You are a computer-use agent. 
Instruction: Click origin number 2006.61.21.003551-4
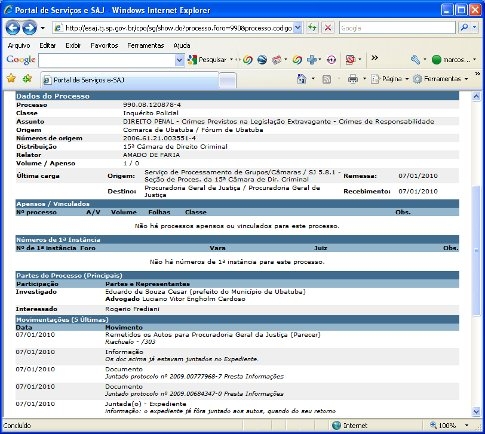[x=159, y=138]
